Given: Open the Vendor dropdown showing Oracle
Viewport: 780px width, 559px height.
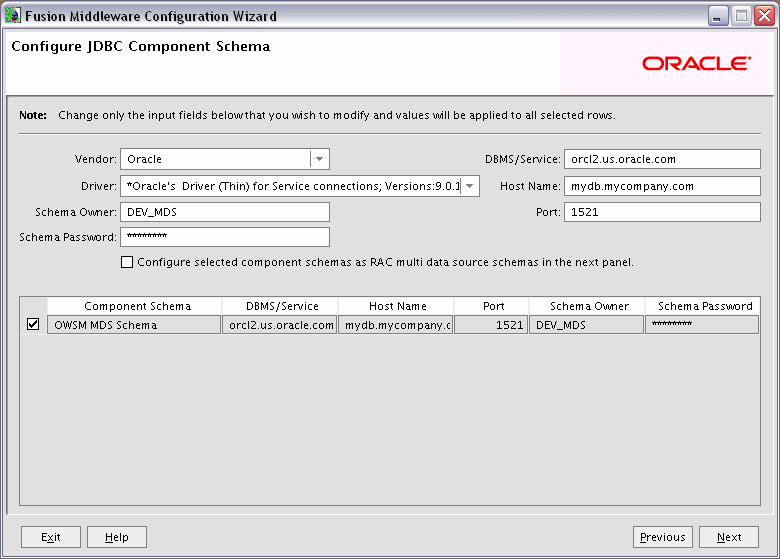Looking at the screenshot, I should point(225,159).
